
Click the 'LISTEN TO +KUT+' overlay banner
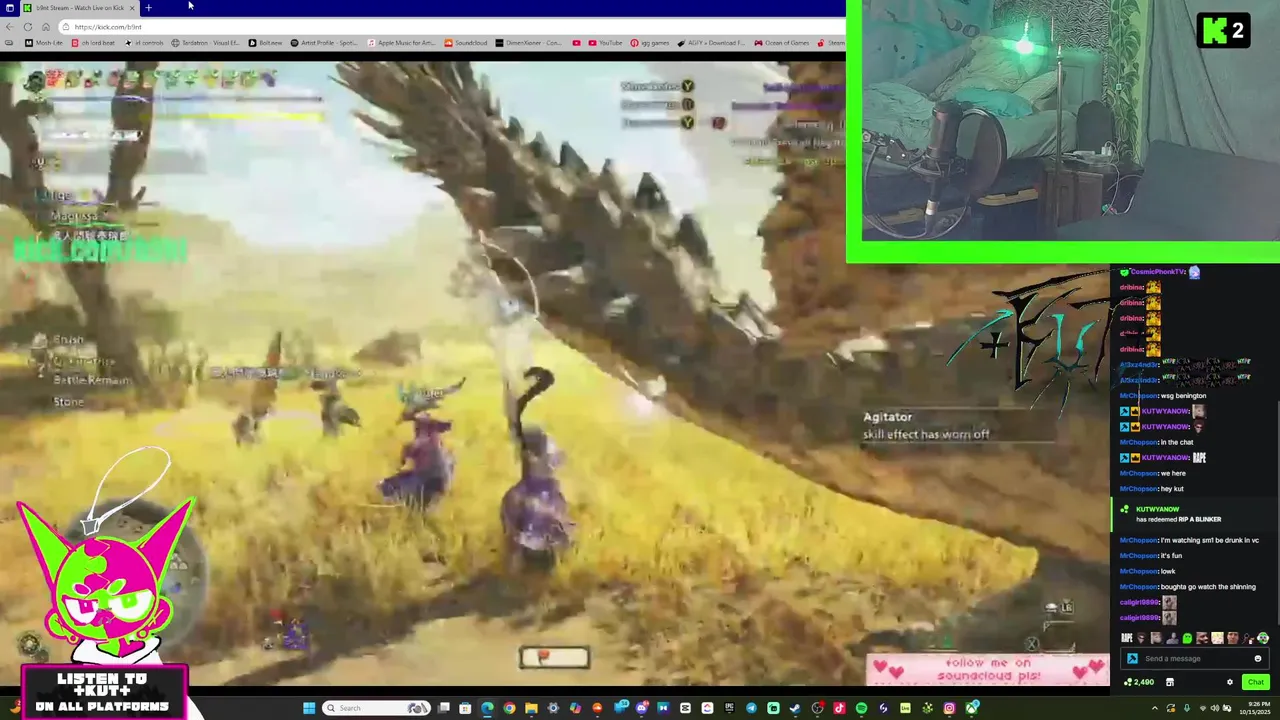point(103,692)
